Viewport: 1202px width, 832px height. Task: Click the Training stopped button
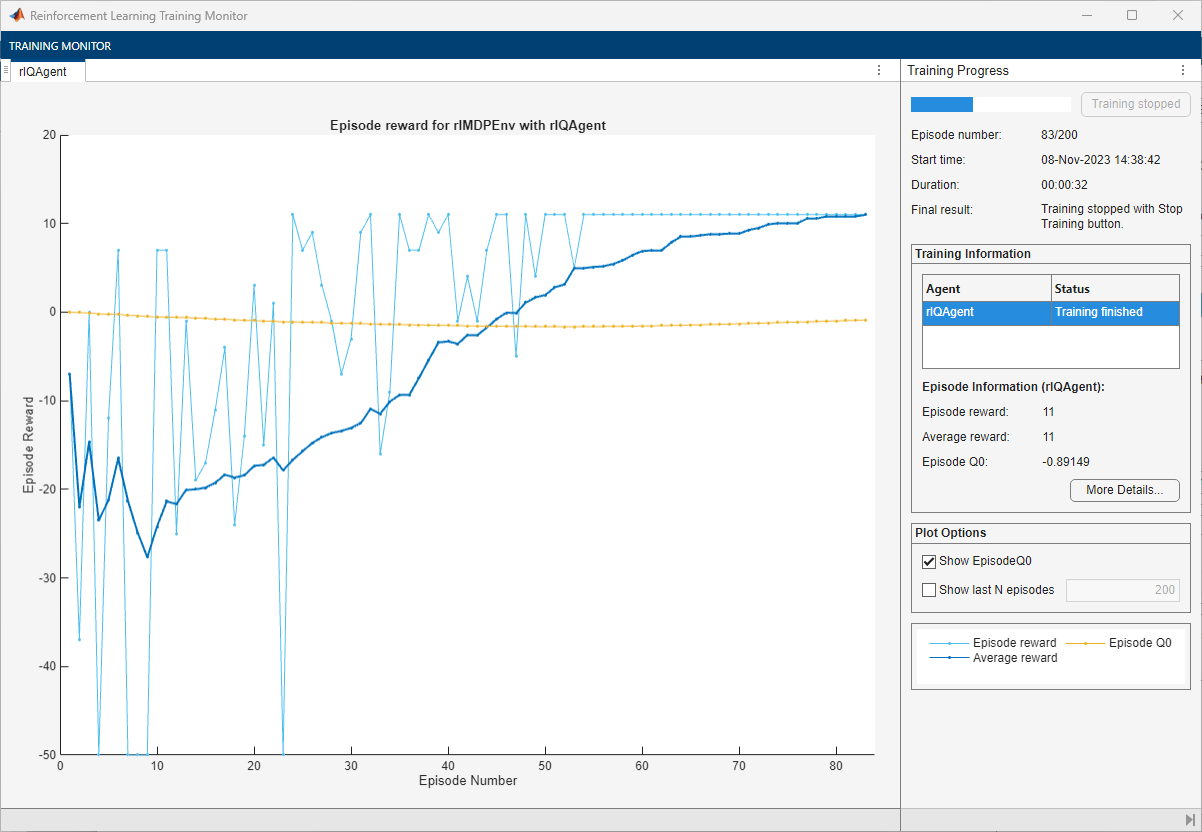point(1135,104)
